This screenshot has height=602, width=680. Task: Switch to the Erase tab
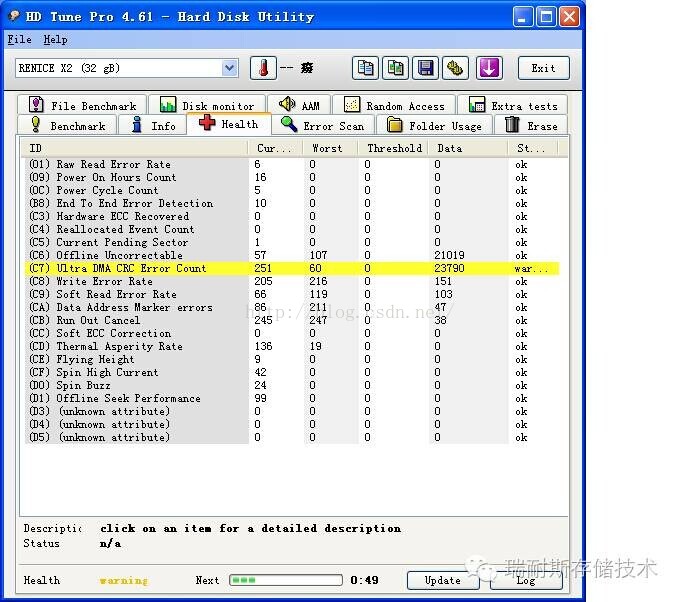click(530, 125)
